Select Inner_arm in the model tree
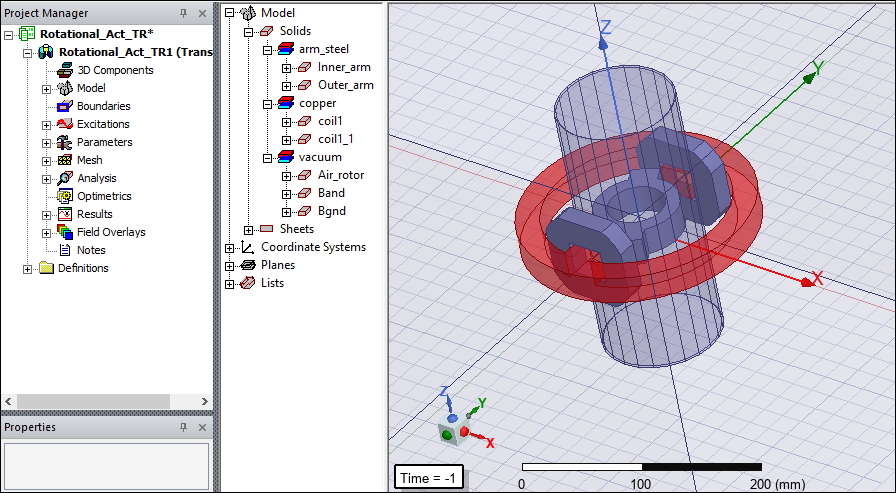The width and height of the screenshot is (896, 493). click(x=344, y=67)
